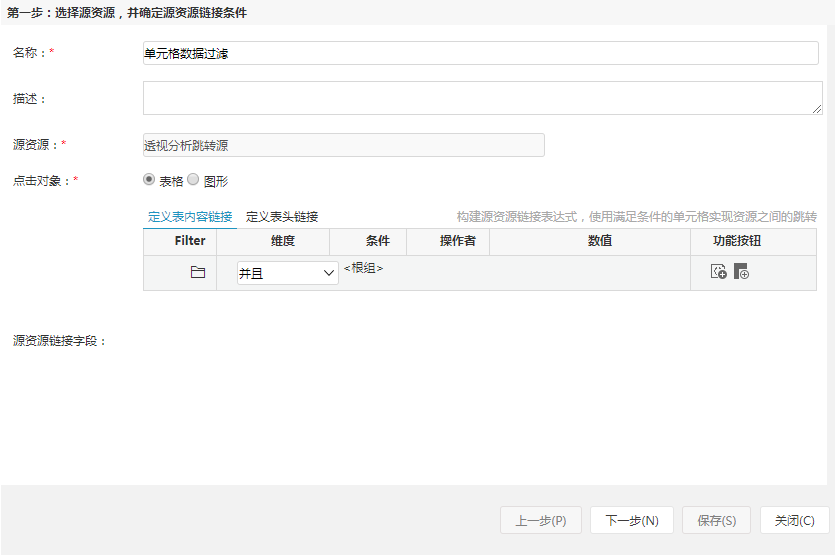Click the 点击对象 label
The height and width of the screenshot is (555, 835).
tap(41, 181)
